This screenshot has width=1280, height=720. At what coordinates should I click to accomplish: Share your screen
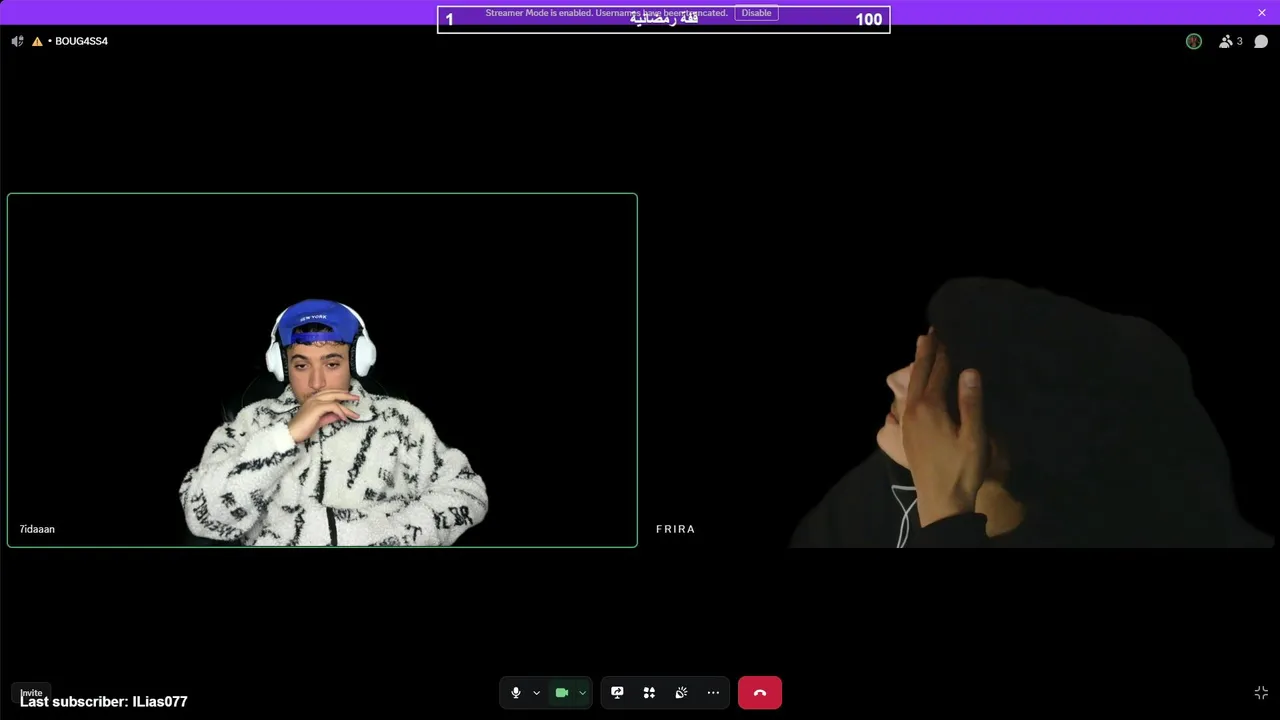617,693
